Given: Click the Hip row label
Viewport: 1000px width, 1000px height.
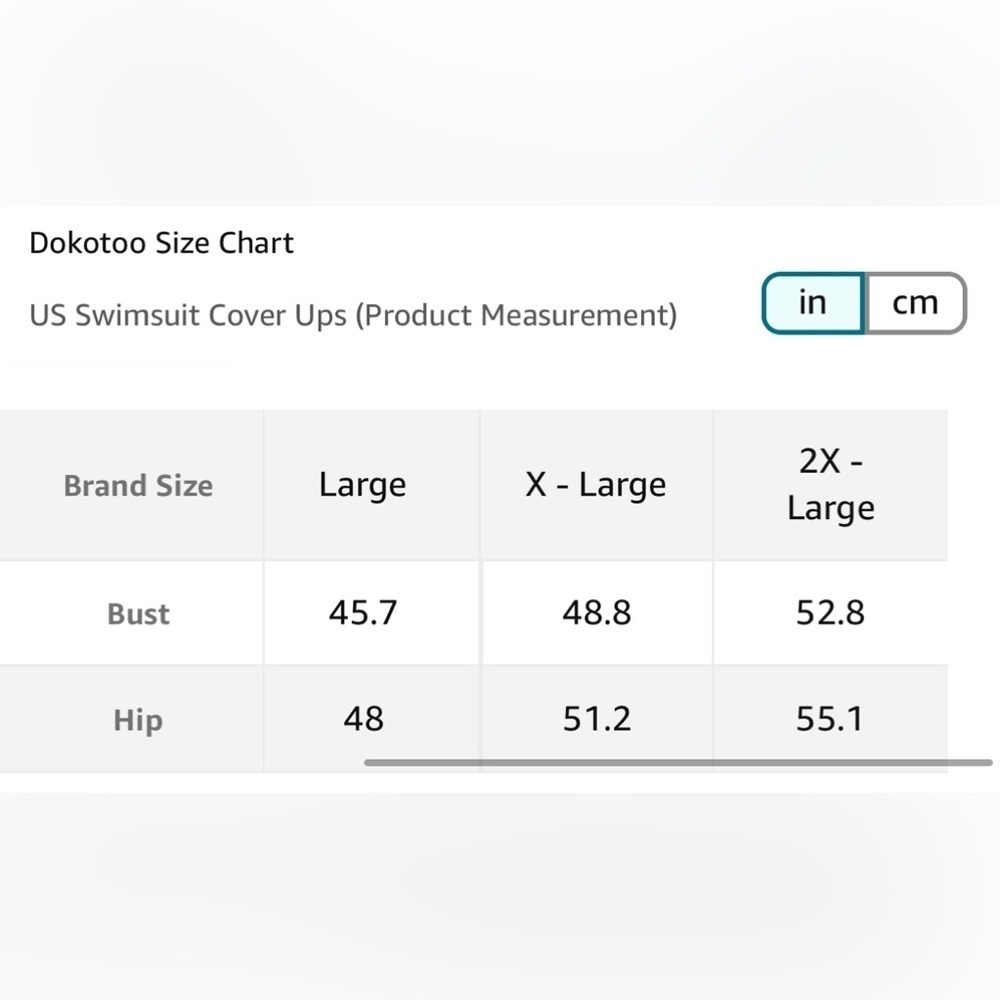Looking at the screenshot, I should (x=137, y=719).
